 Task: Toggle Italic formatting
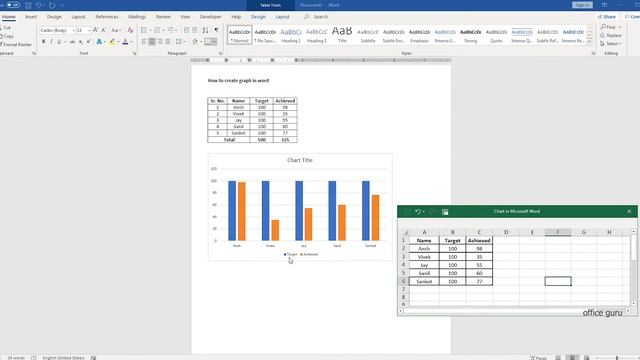click(x=51, y=42)
